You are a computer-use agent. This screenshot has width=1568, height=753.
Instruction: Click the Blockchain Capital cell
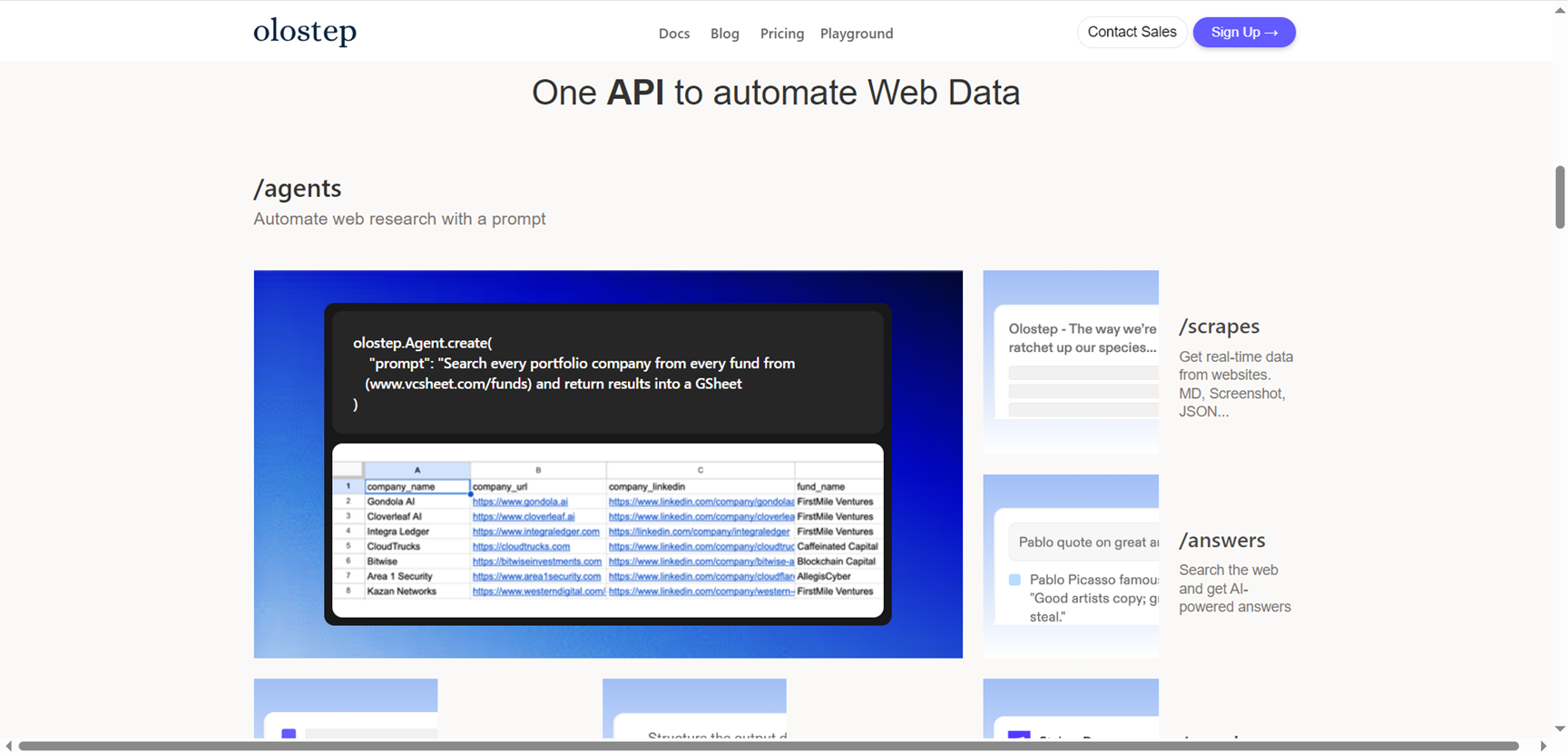837,562
